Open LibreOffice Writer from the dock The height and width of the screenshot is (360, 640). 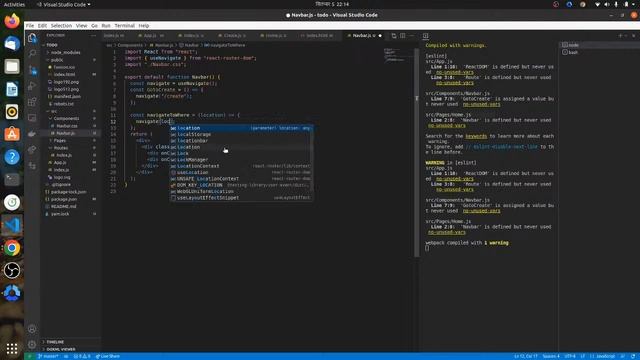(12, 89)
